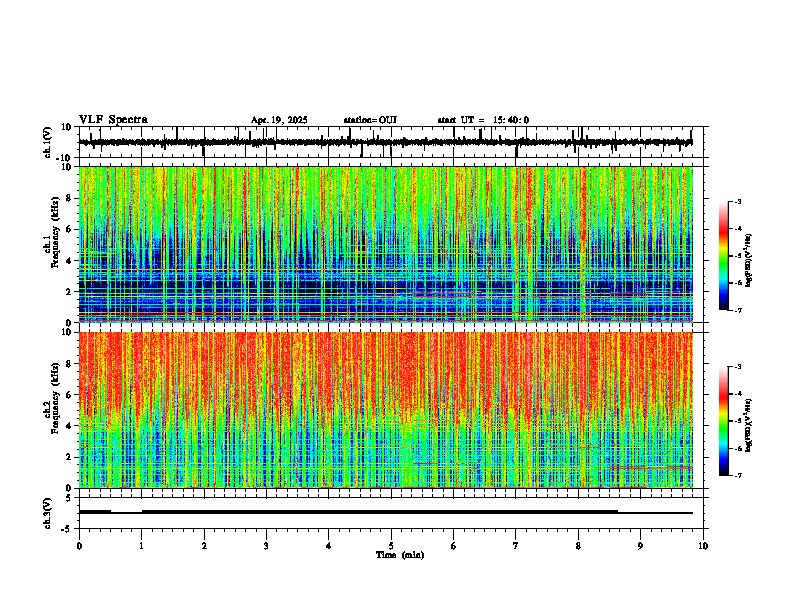The image size is (792, 612).
Task: Click the '6' kHz tick on ch.2 frequency axis
Action: pyautogui.click(x=70, y=394)
